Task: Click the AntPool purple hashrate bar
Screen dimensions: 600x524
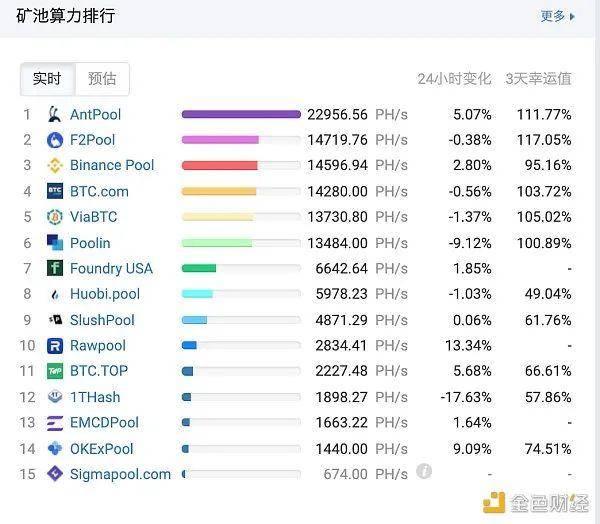Action: click(241, 114)
